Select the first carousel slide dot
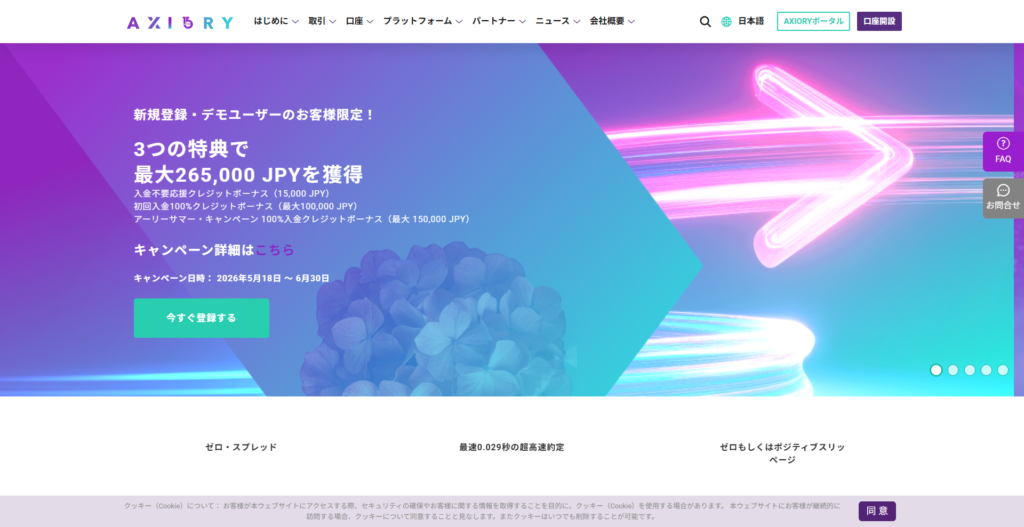 tap(936, 370)
